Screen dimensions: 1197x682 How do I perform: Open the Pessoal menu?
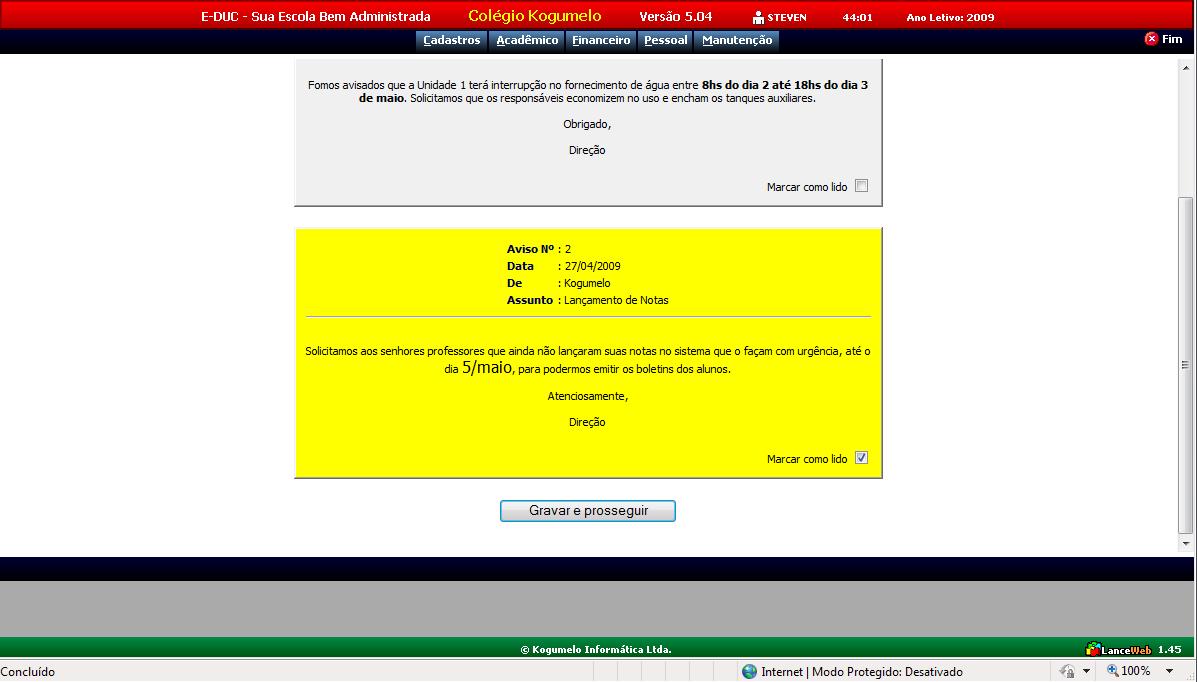pyautogui.click(x=665, y=40)
